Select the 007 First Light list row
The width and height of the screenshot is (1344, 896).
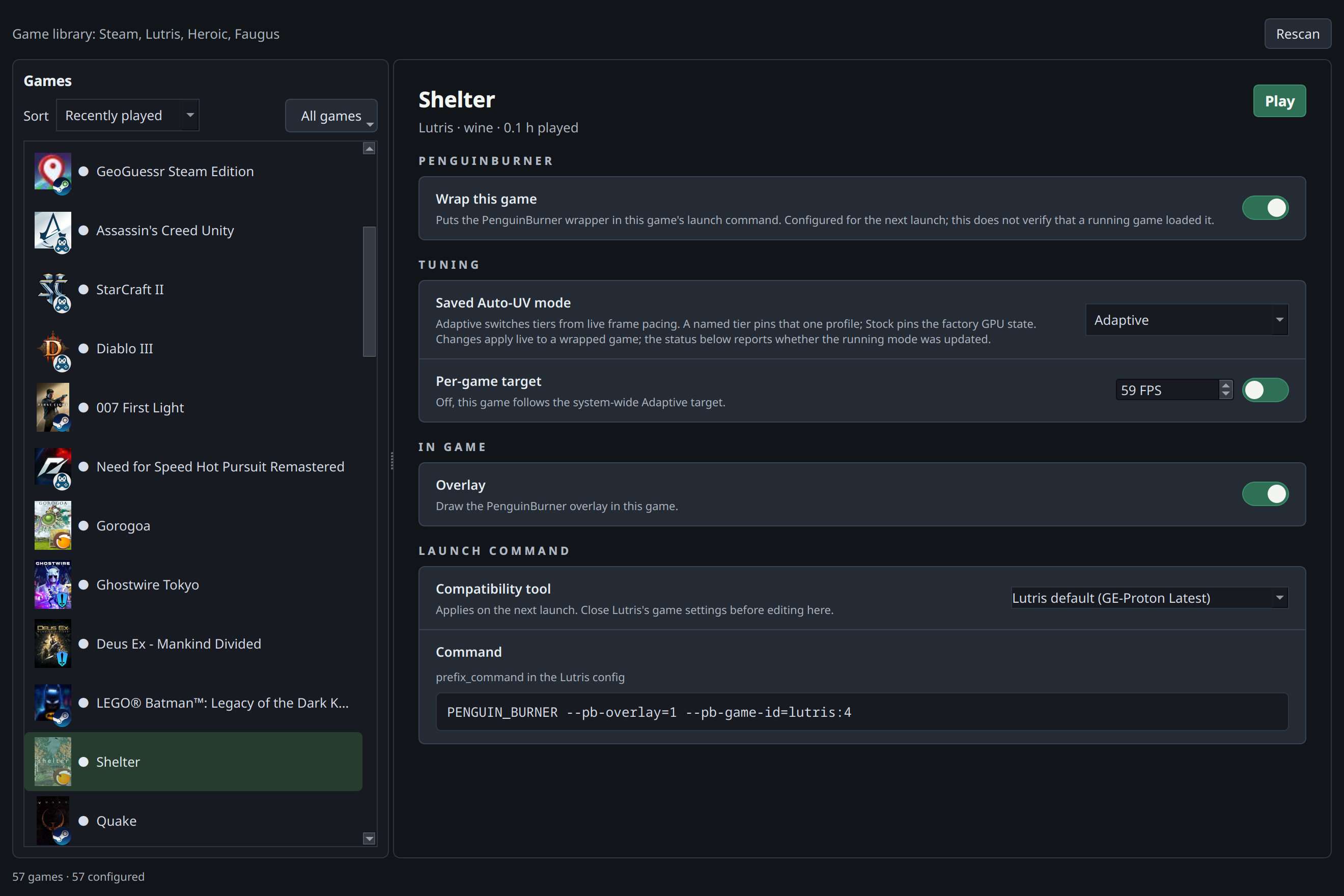(193, 407)
